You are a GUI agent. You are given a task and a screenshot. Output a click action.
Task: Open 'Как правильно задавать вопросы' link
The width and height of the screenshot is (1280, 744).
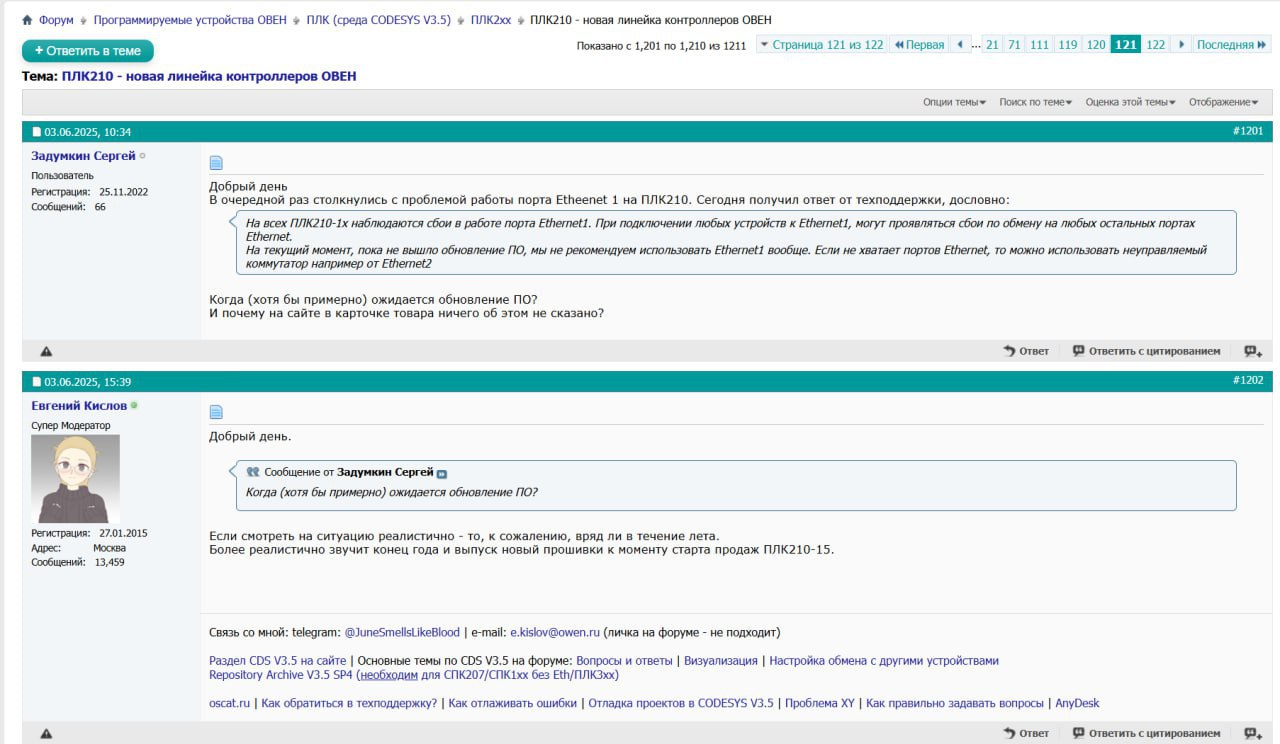coord(955,703)
